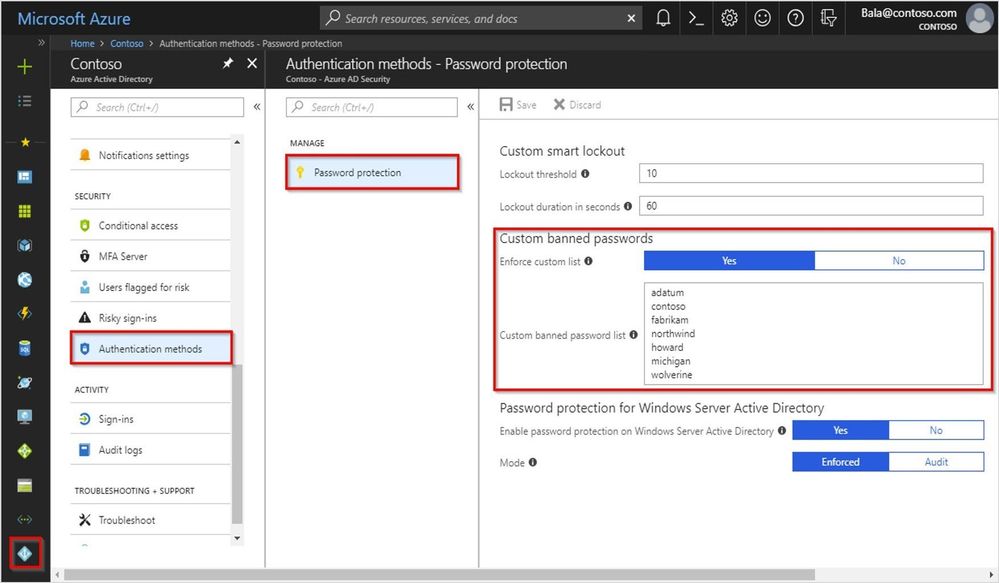Click the Favorites star icon in sidebar
This screenshot has width=999, height=583.
pyautogui.click(x=24, y=141)
